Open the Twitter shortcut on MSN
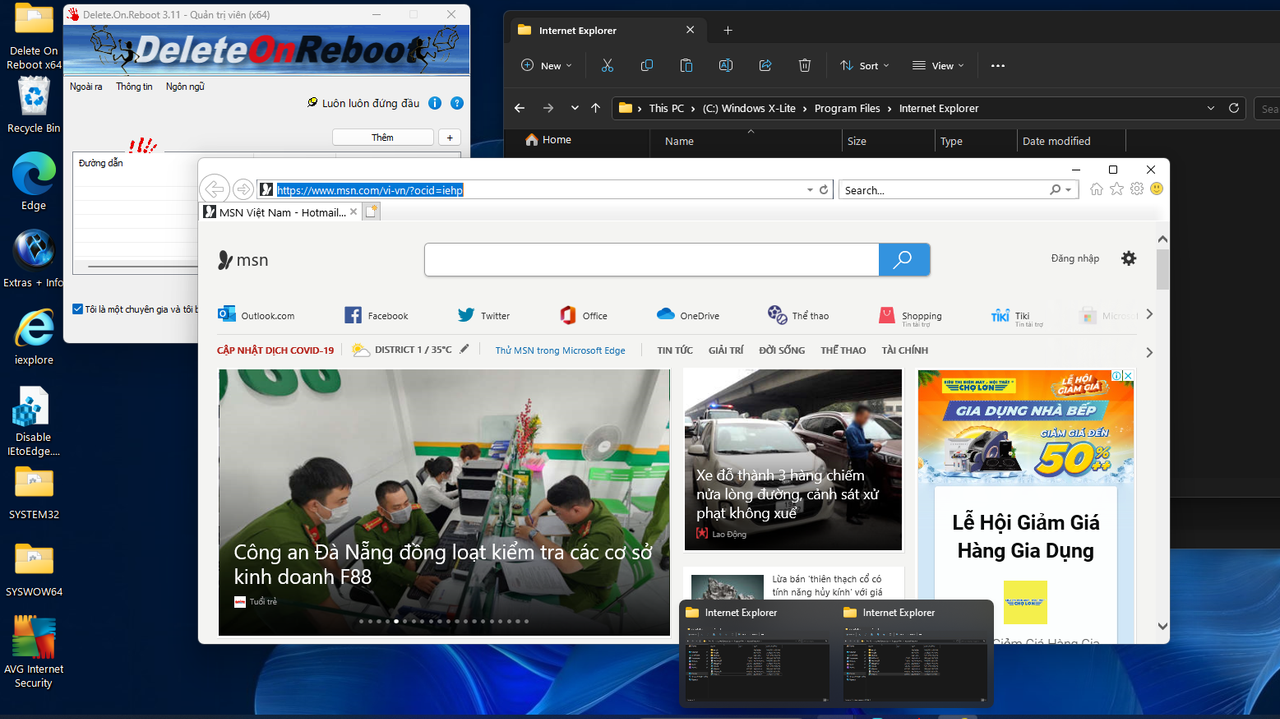The image size is (1280, 719). coord(484,315)
